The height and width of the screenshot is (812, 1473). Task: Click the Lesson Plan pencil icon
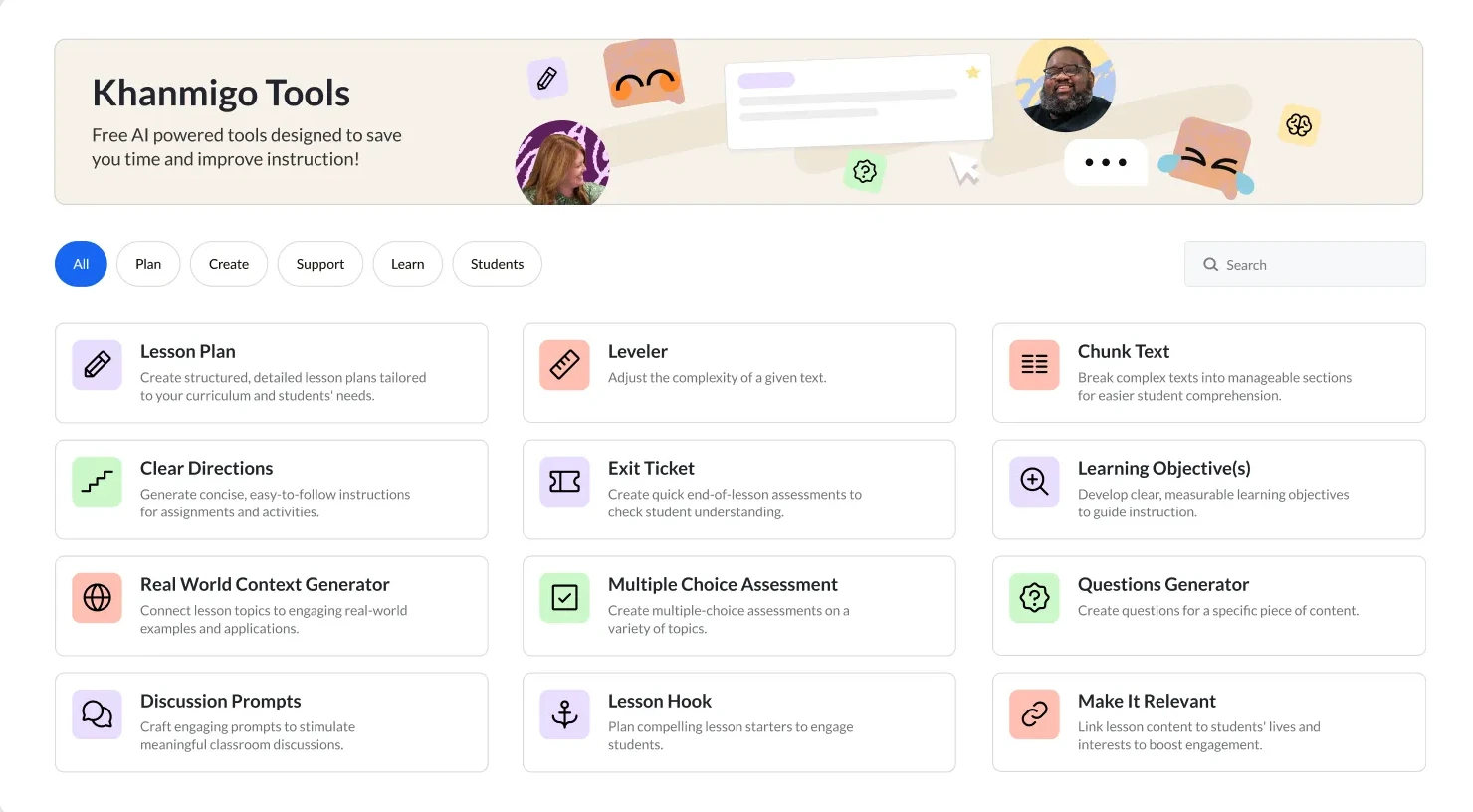pos(97,364)
